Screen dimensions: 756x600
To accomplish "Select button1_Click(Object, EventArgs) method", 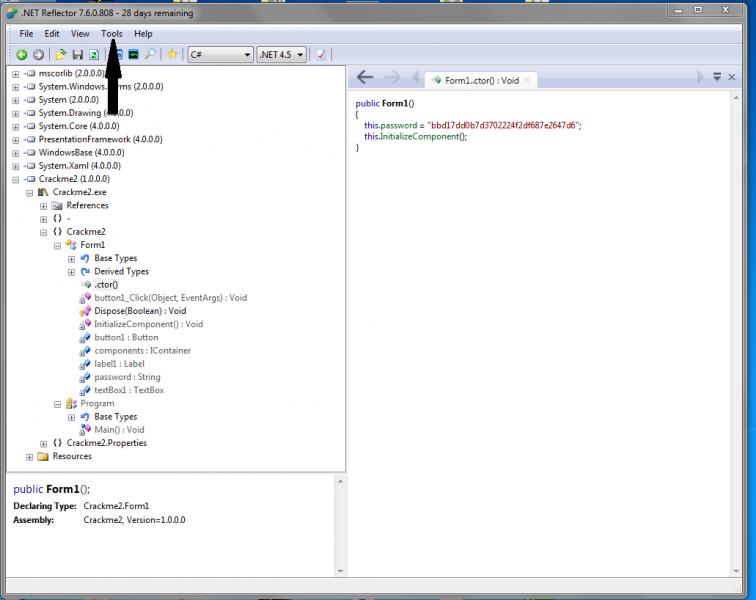I will click(x=171, y=298).
